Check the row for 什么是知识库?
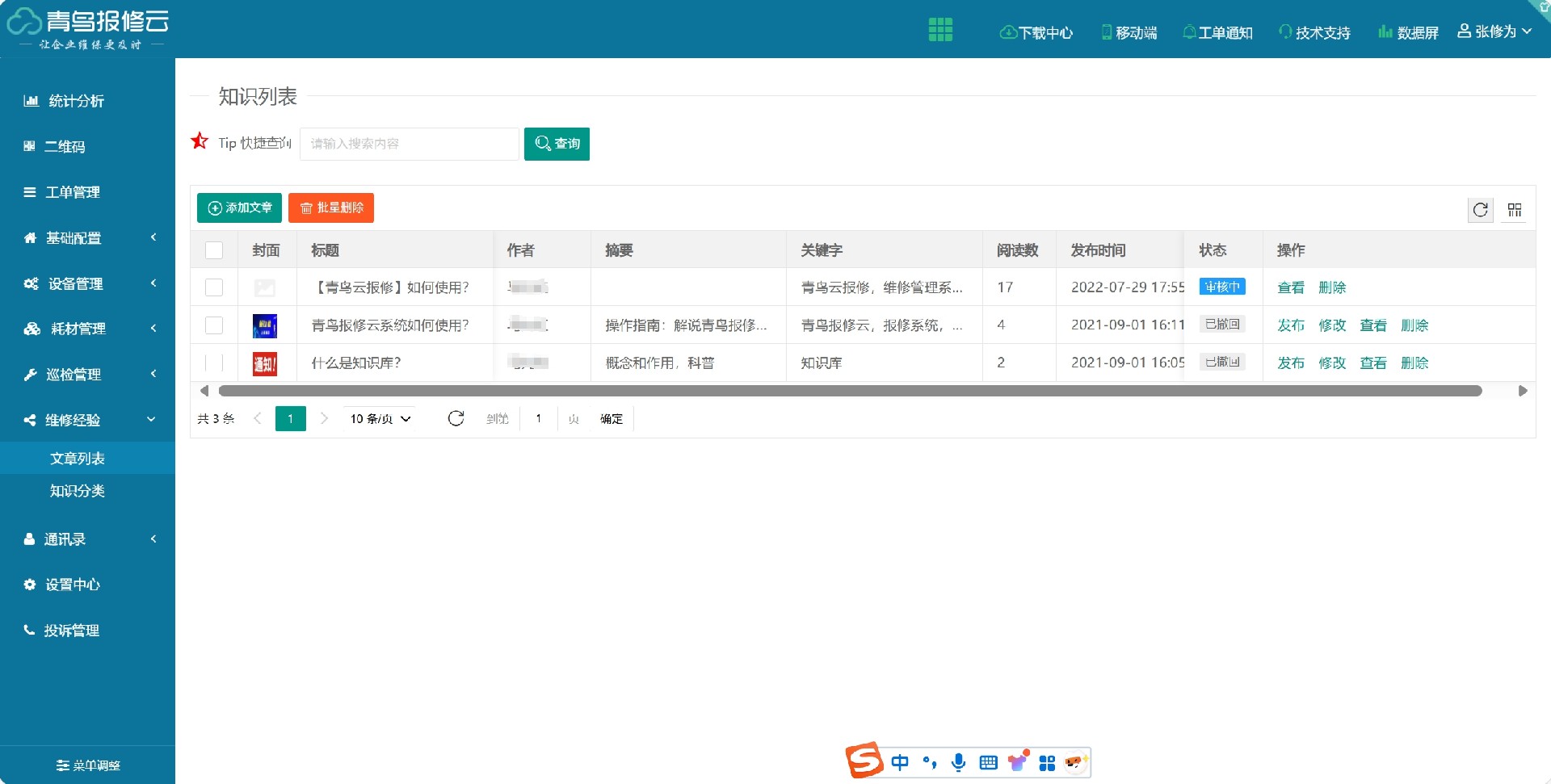 213,363
